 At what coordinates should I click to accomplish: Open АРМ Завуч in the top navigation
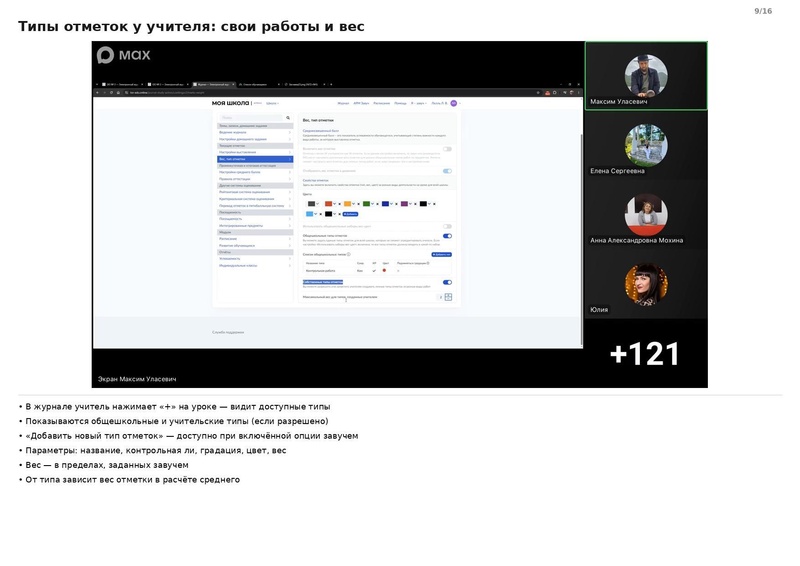tap(361, 103)
